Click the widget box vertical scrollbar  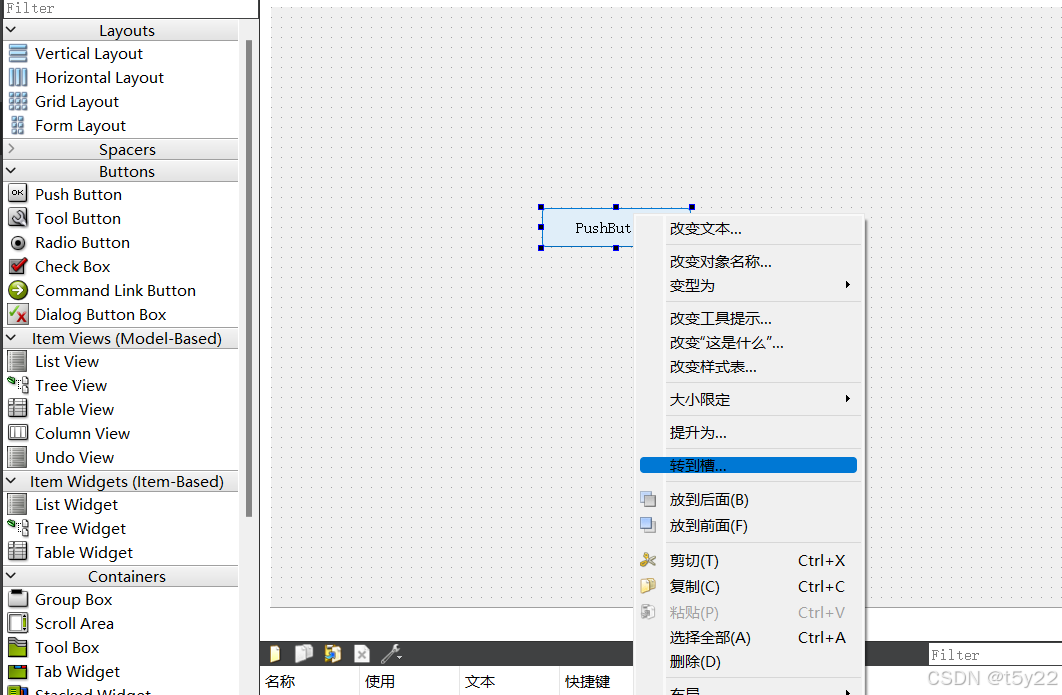pyautogui.click(x=249, y=278)
